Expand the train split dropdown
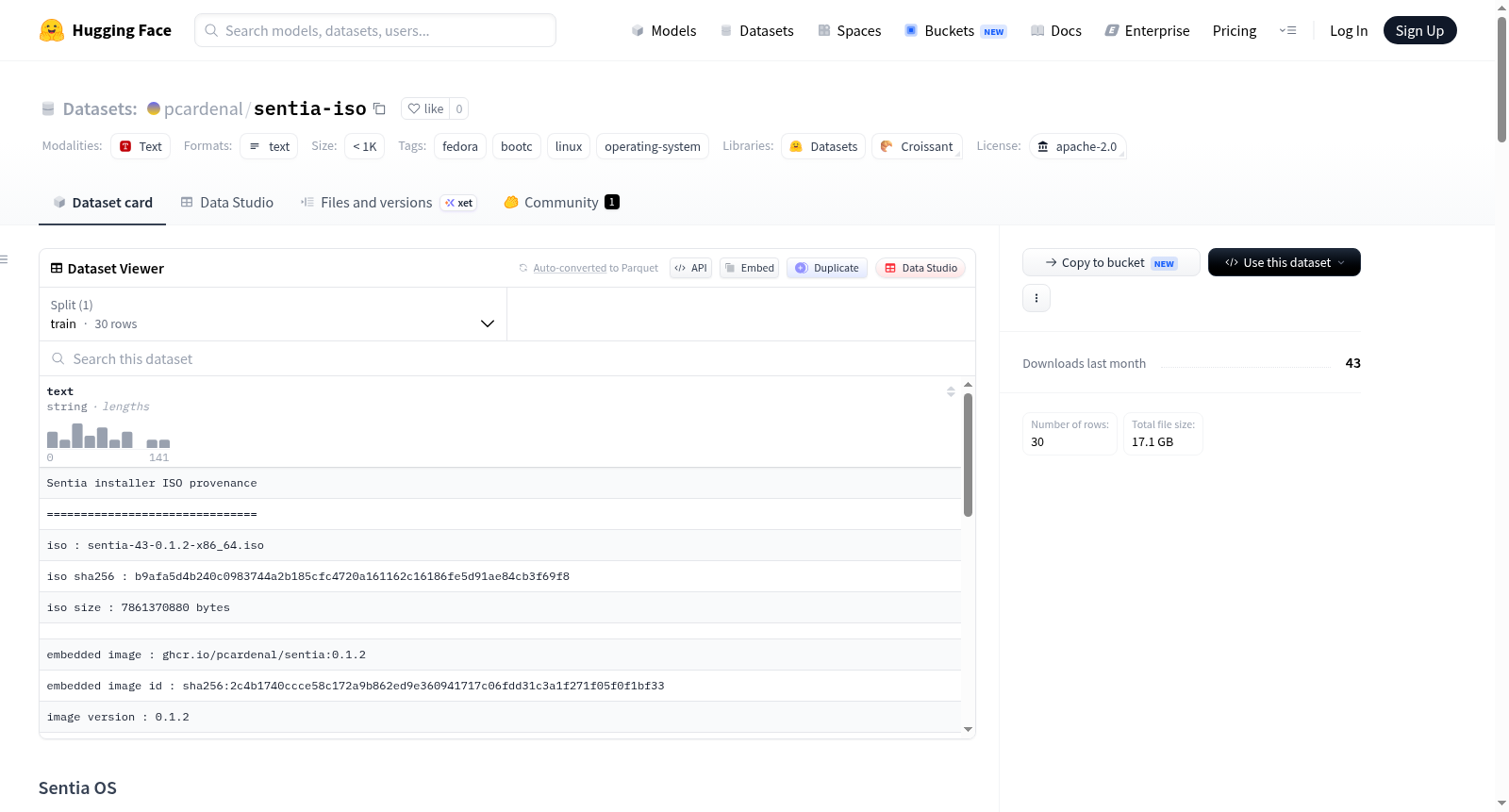 [x=274, y=314]
